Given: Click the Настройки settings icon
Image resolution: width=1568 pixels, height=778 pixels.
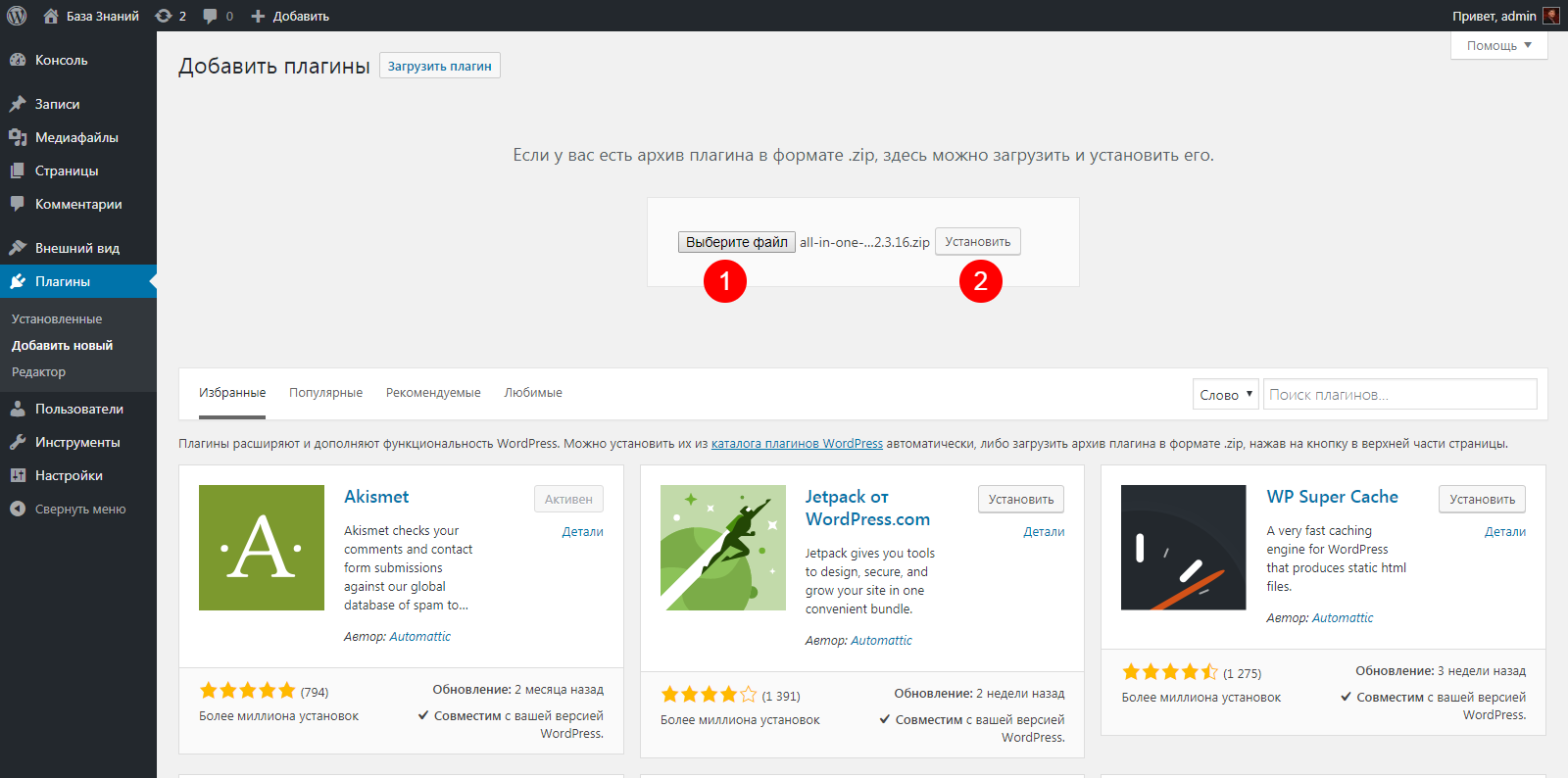Looking at the screenshot, I should coord(18,475).
